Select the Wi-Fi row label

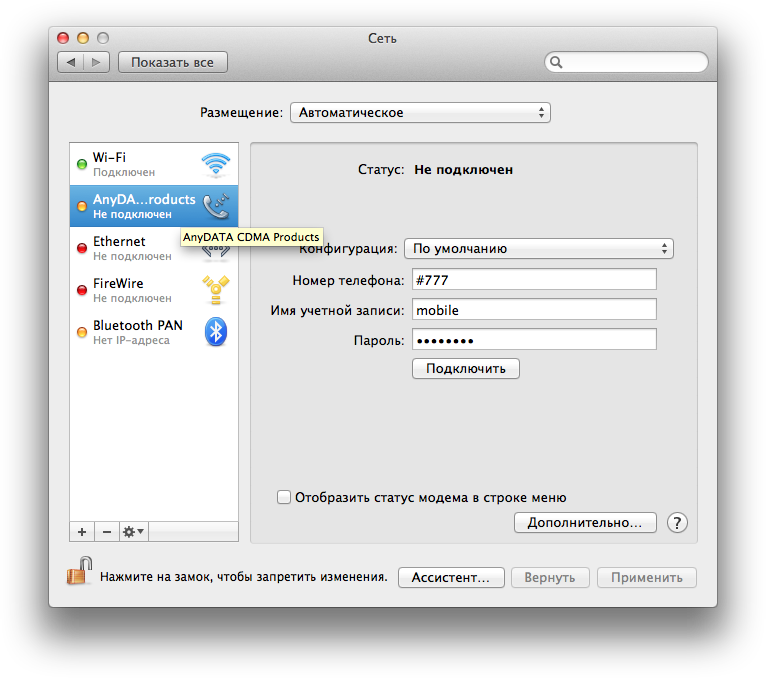pyautogui.click(x=109, y=157)
